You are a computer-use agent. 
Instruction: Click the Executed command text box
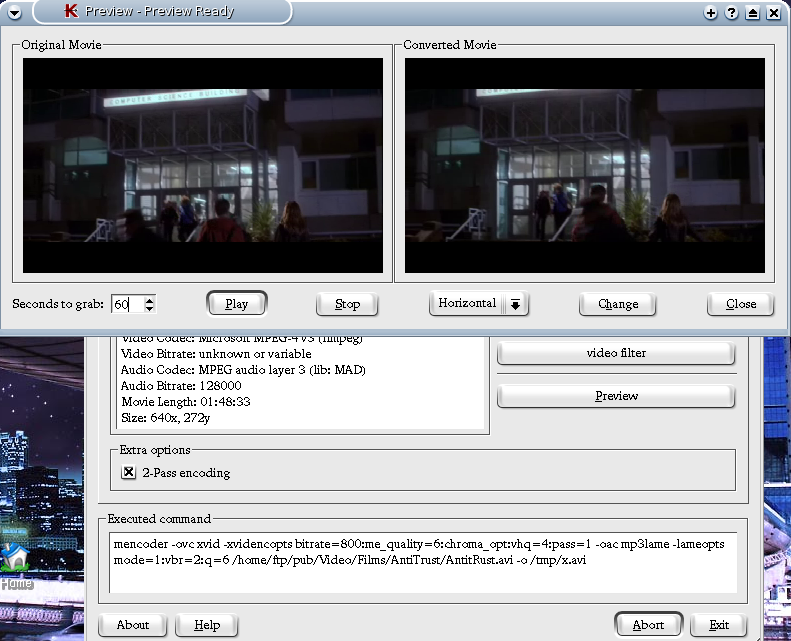tap(423, 563)
